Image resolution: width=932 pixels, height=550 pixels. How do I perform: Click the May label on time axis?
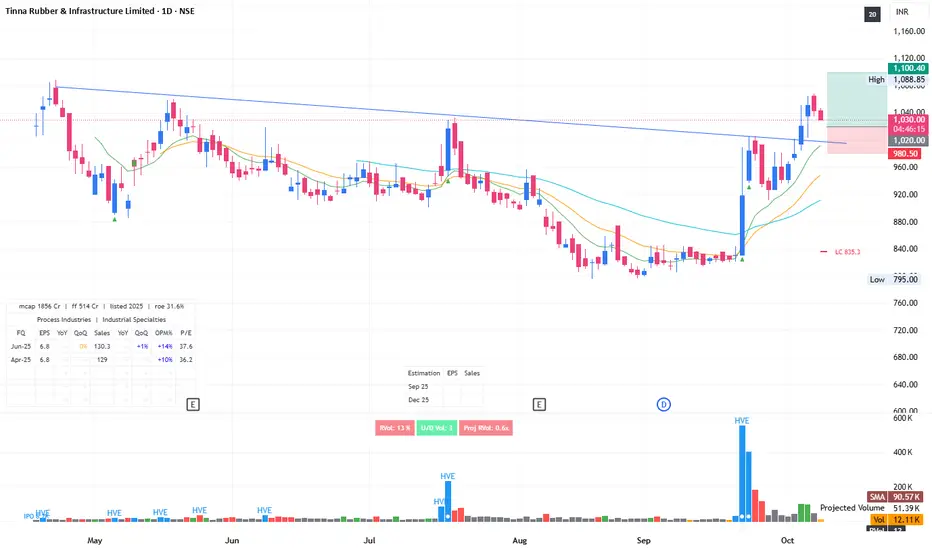coord(95,540)
